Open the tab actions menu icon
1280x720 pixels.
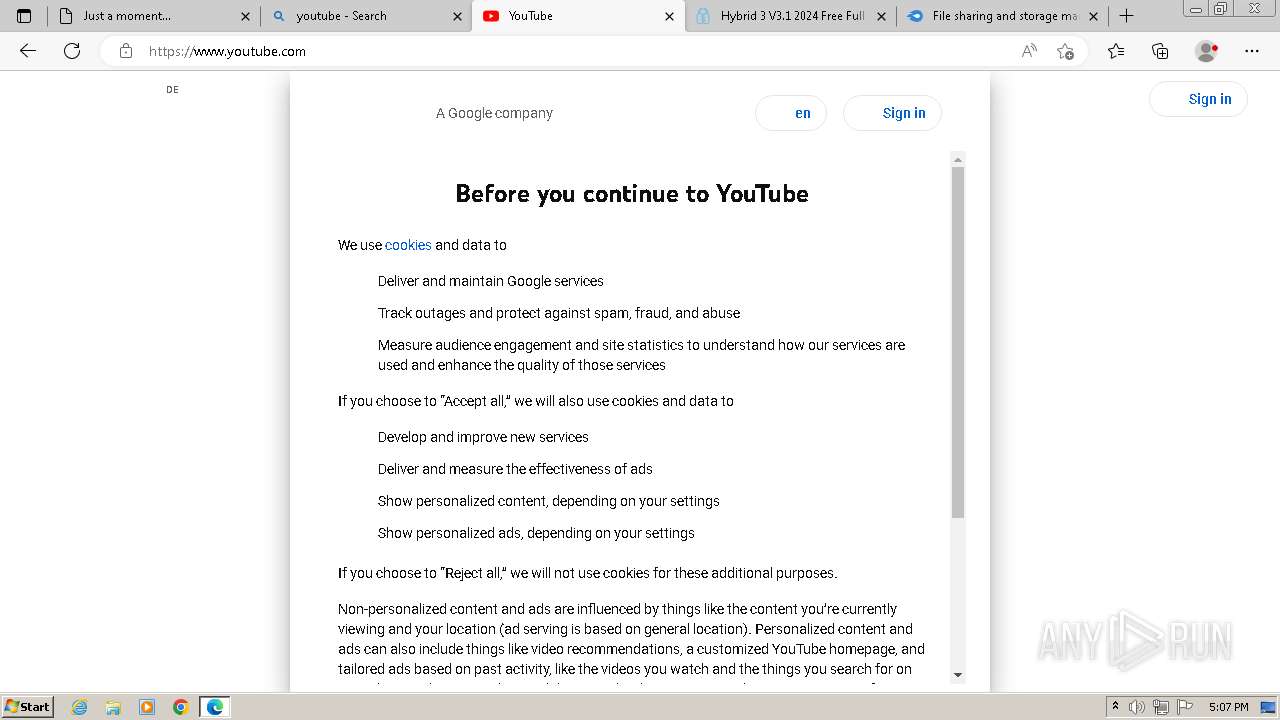click(x=24, y=16)
